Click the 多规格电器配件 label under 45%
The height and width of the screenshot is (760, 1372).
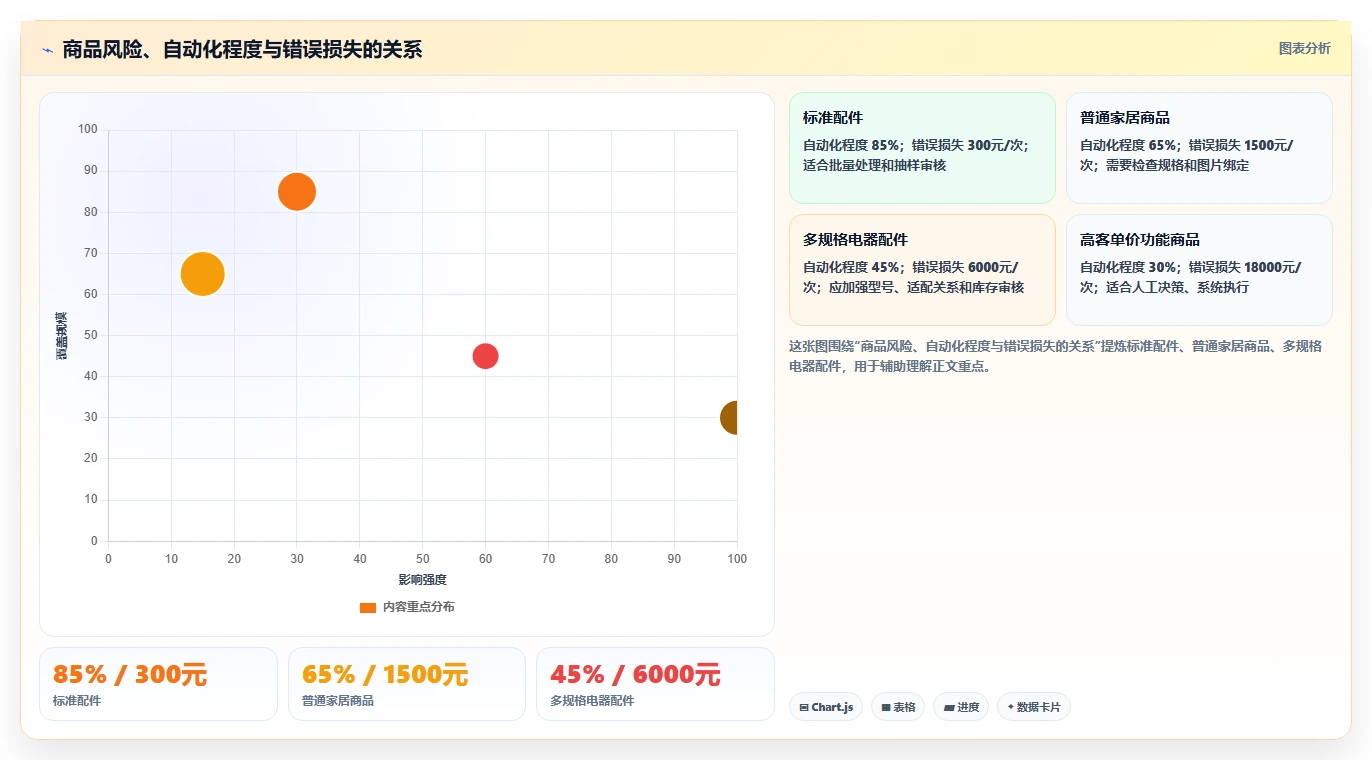click(x=592, y=701)
